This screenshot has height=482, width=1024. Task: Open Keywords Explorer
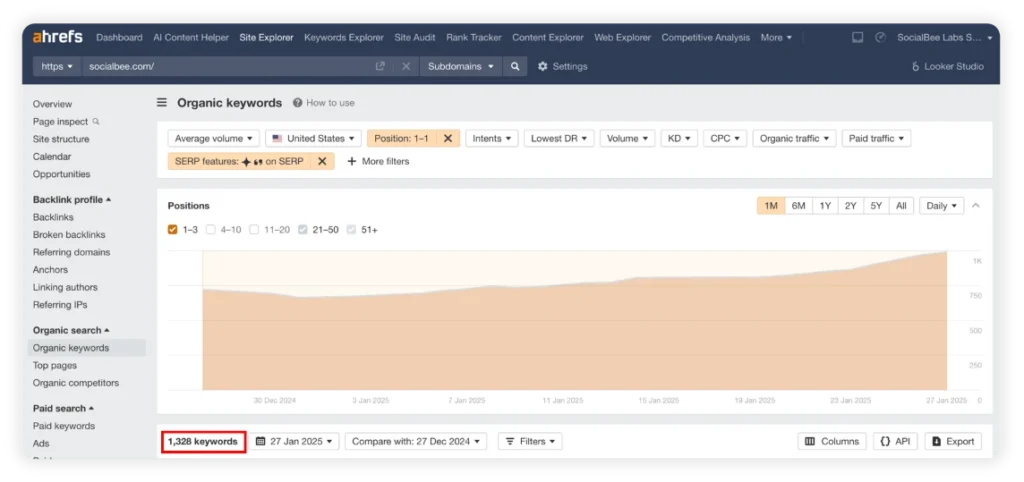coord(344,37)
